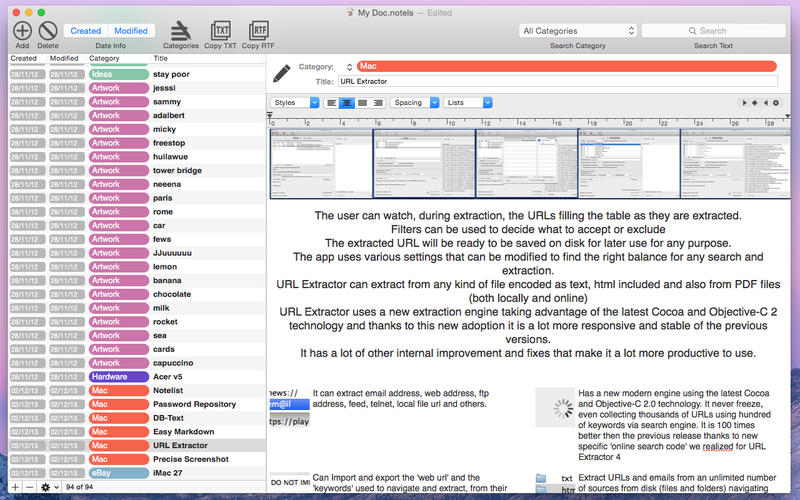Open the Spacing dropdown
Viewport: 800px width, 500px height.
(x=415, y=103)
